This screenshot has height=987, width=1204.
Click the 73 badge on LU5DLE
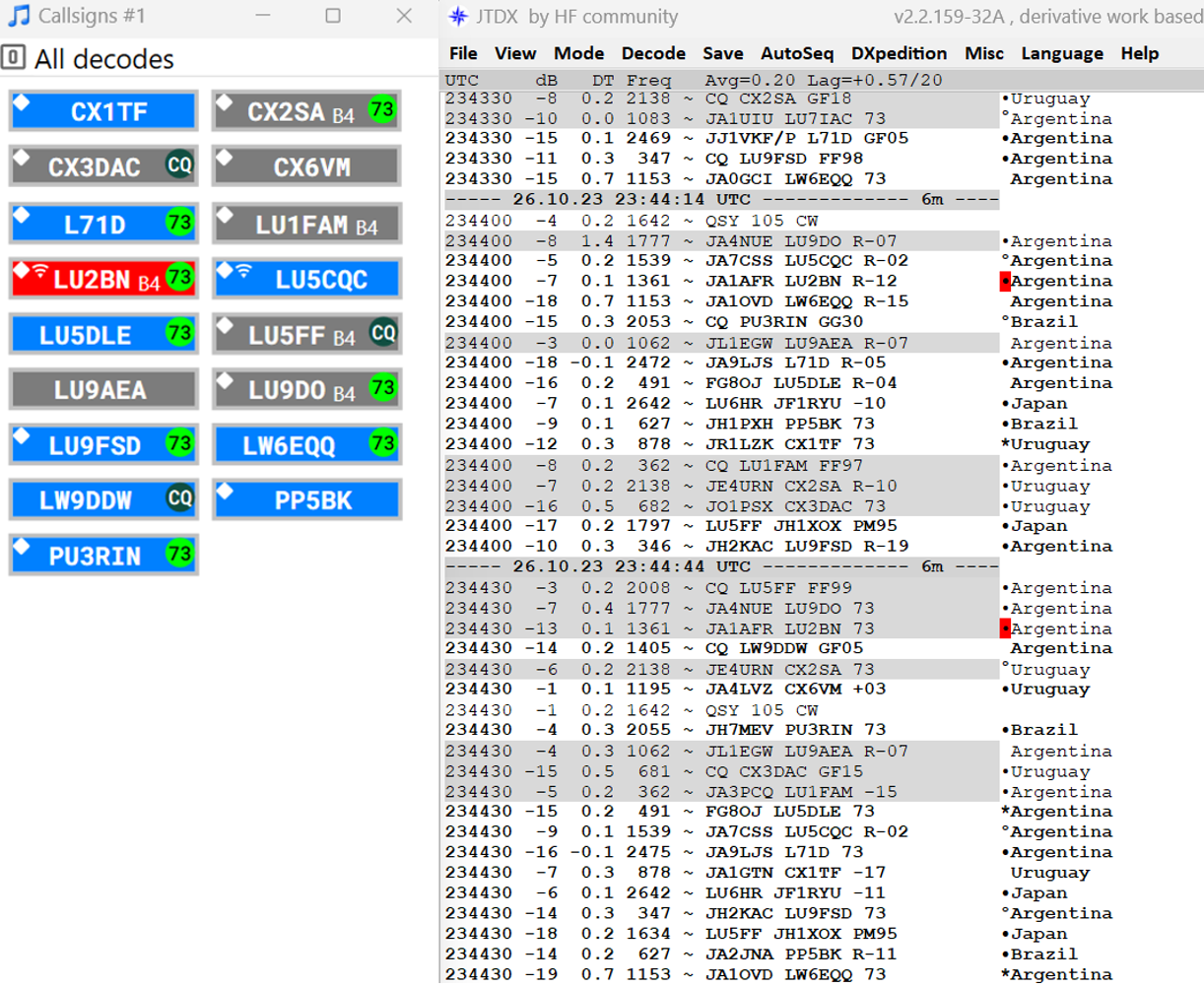tap(179, 332)
